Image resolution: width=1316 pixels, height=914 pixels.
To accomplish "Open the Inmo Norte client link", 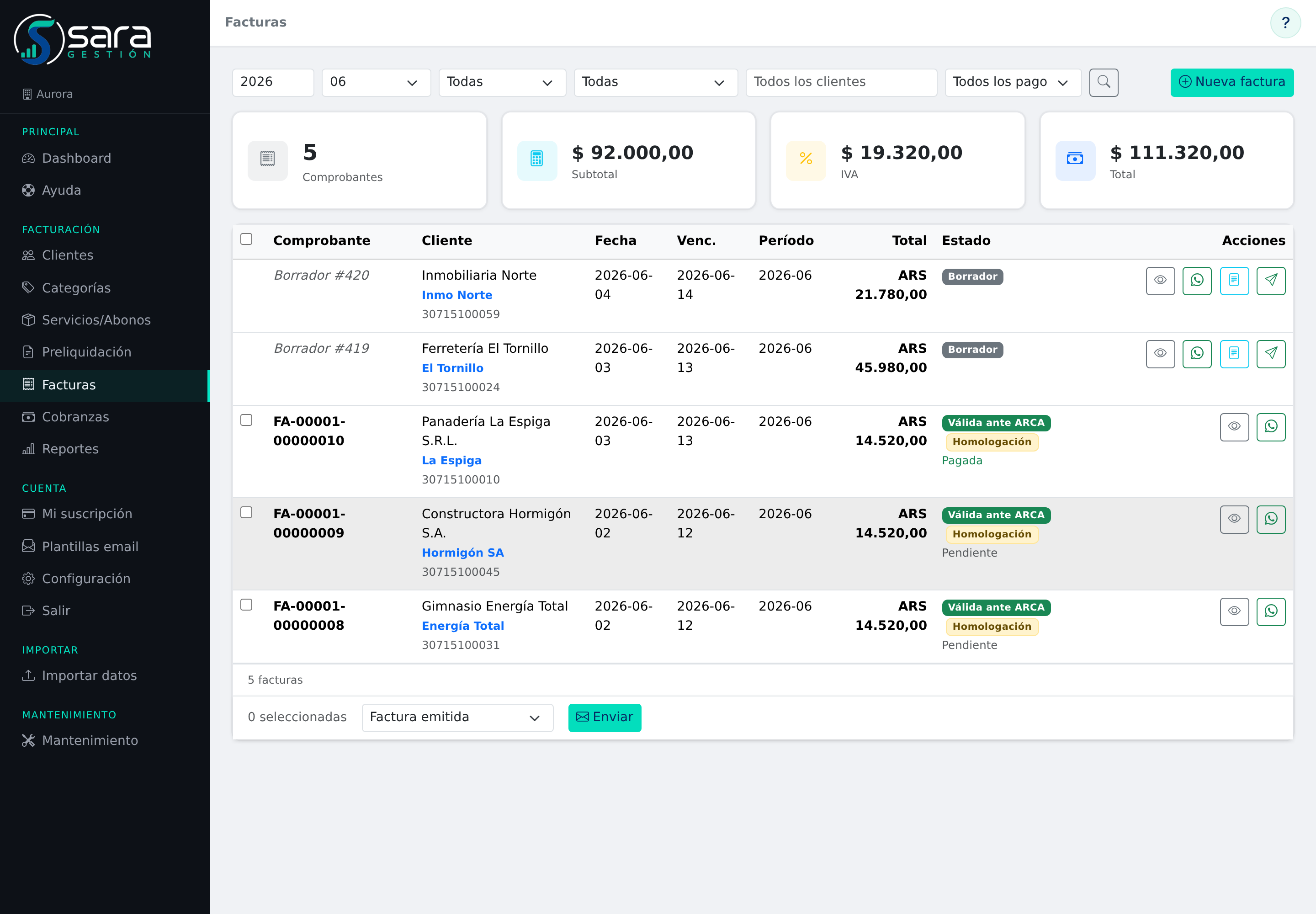I will 456,295.
